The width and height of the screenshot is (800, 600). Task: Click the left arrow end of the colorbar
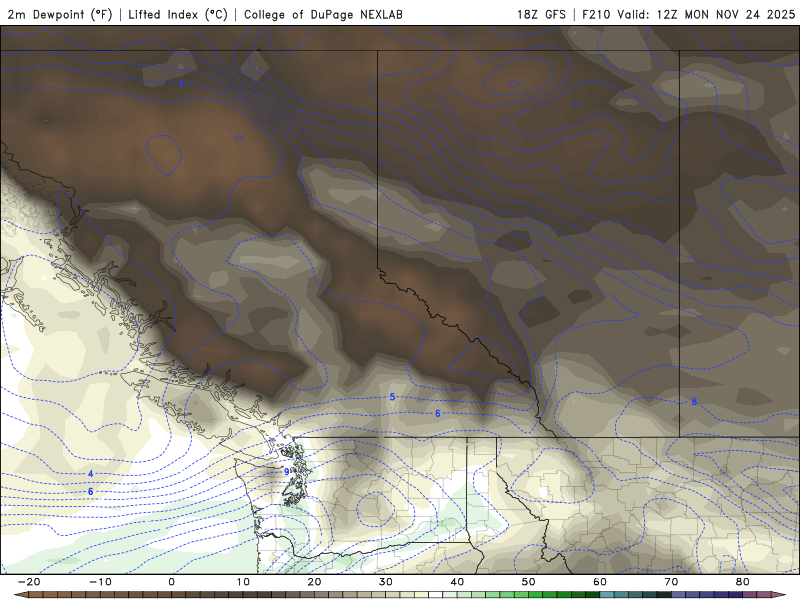(x=20, y=595)
